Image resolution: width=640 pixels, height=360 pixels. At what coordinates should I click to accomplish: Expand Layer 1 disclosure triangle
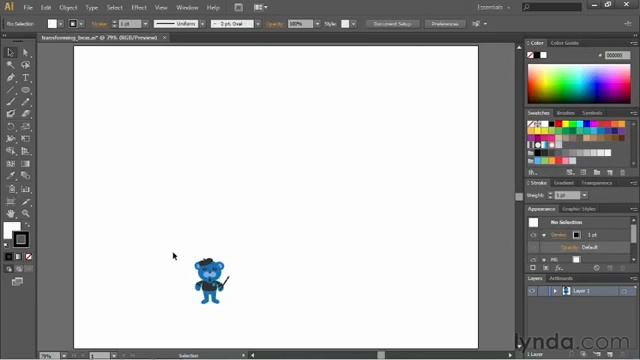(x=555, y=291)
